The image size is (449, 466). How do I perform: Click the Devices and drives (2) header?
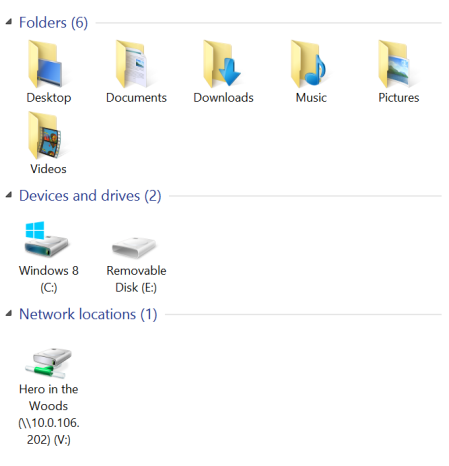click(90, 196)
